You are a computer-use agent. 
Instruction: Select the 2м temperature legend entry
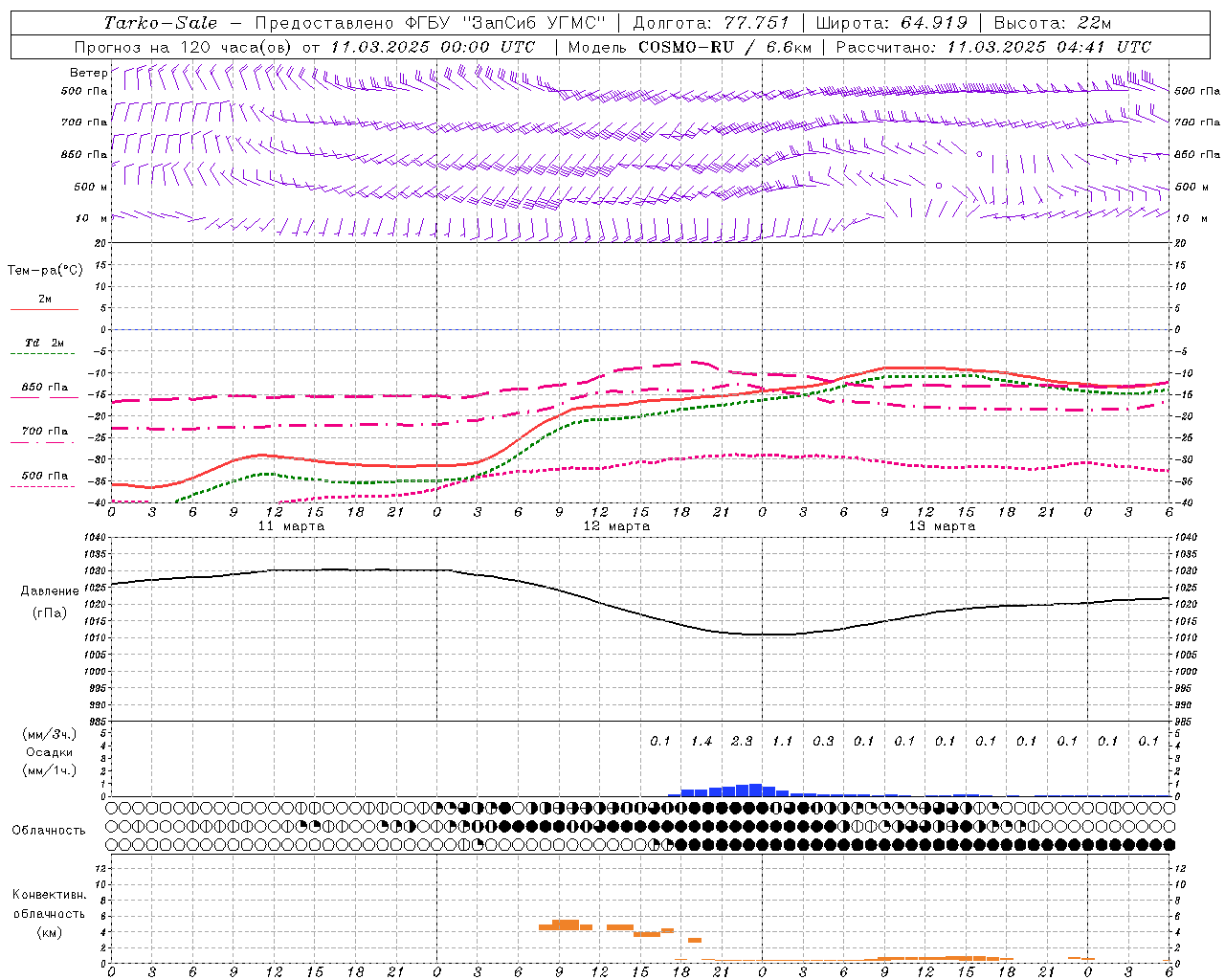pyautogui.click(x=45, y=299)
